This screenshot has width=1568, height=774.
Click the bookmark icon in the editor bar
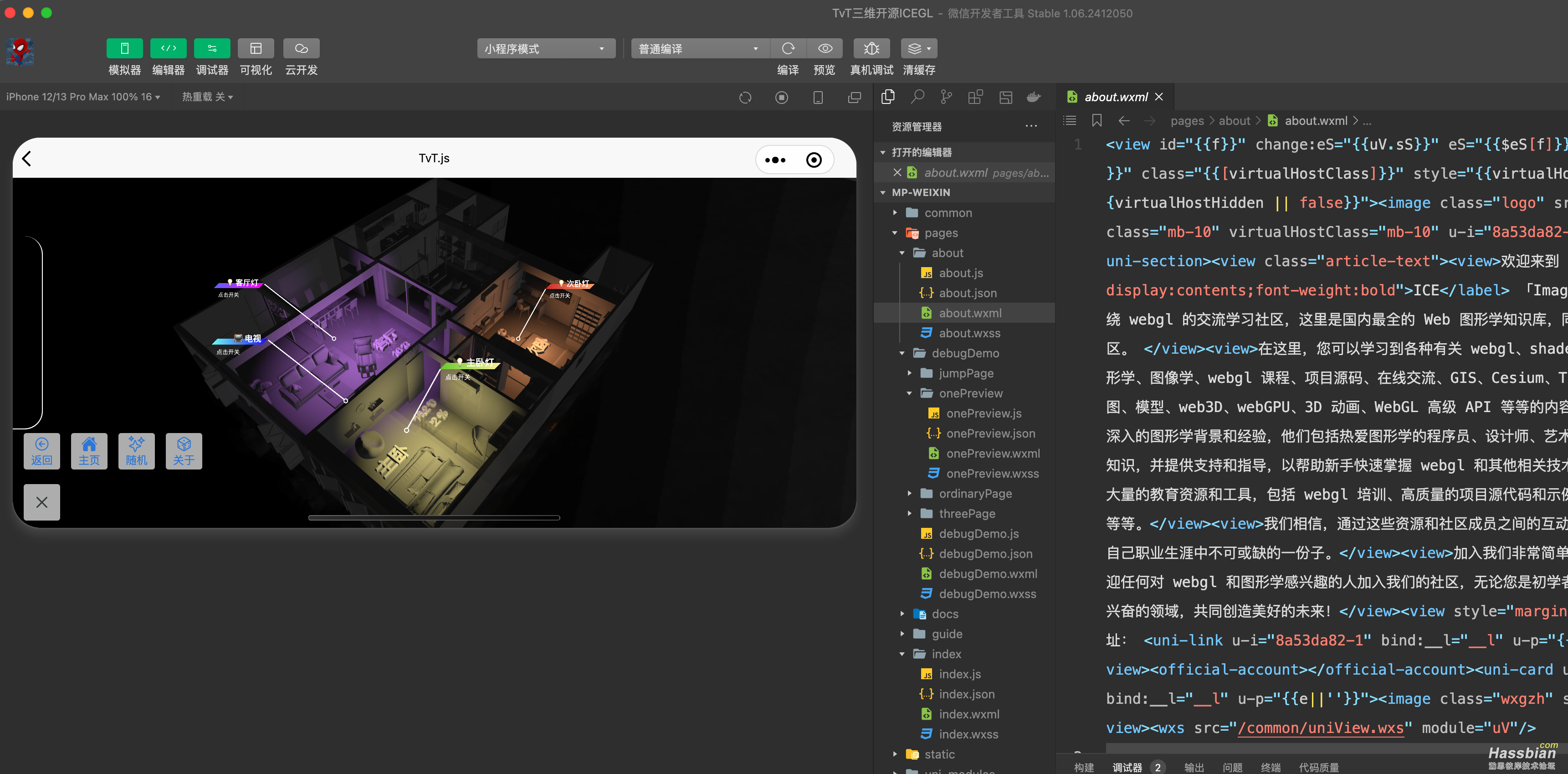1097,121
